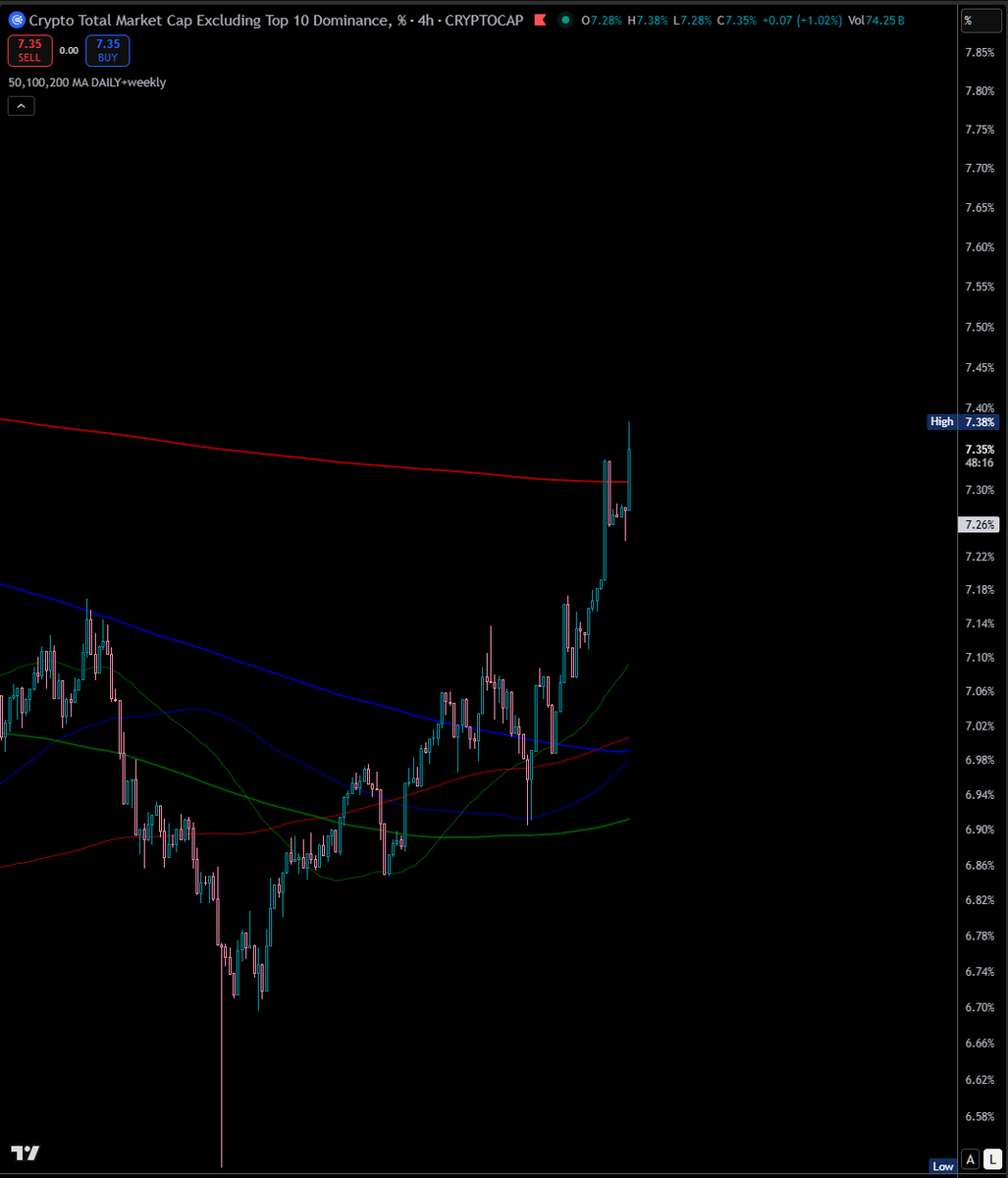Click the 6.90% price axis label

click(x=979, y=830)
